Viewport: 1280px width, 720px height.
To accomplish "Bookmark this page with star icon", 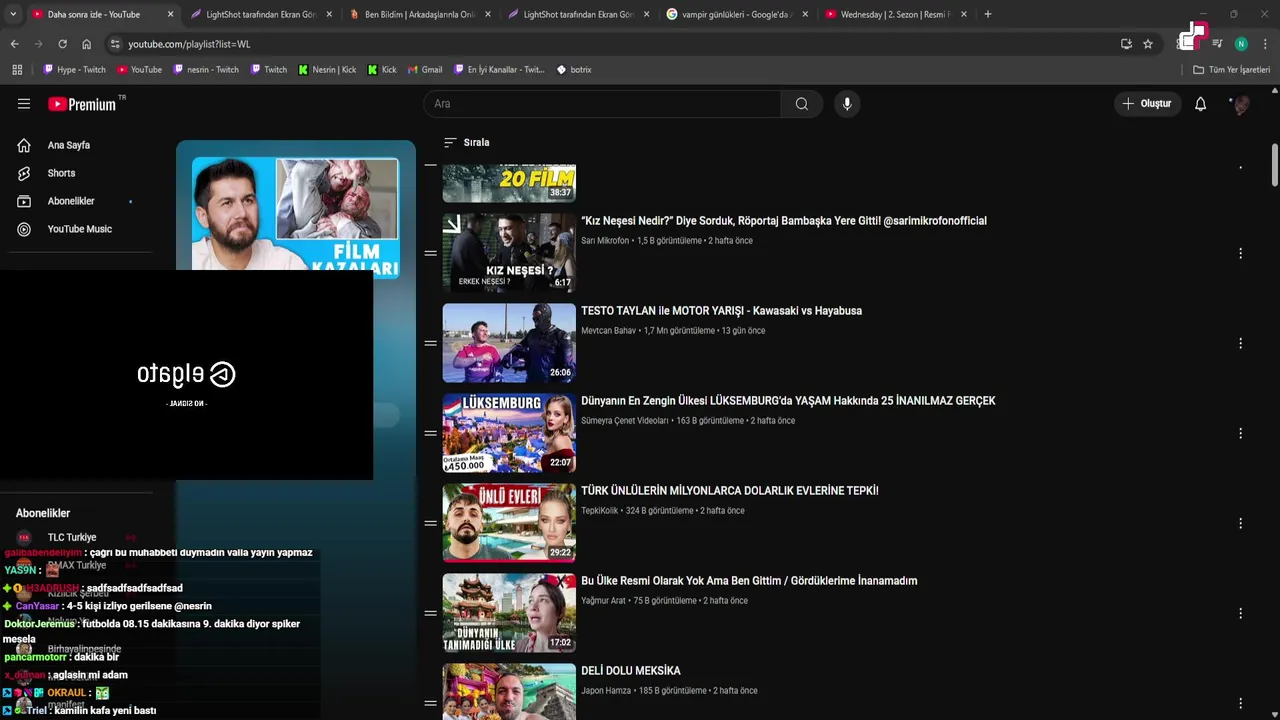I will 1148,44.
